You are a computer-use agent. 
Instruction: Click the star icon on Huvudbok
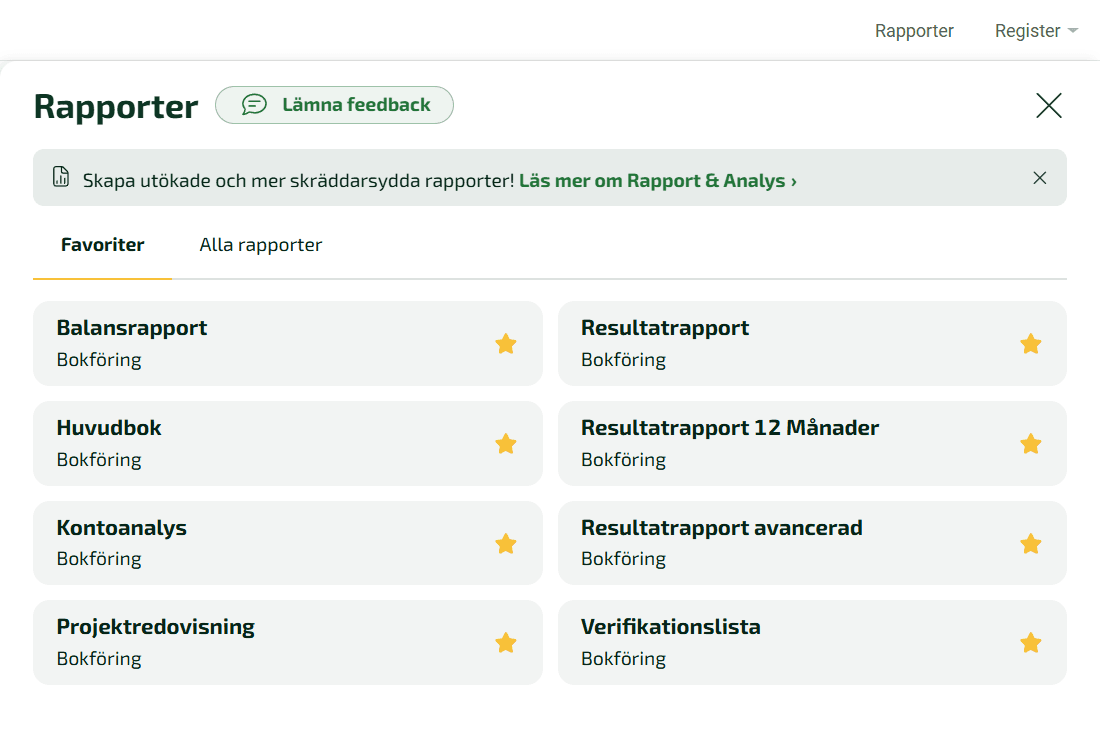click(x=505, y=443)
